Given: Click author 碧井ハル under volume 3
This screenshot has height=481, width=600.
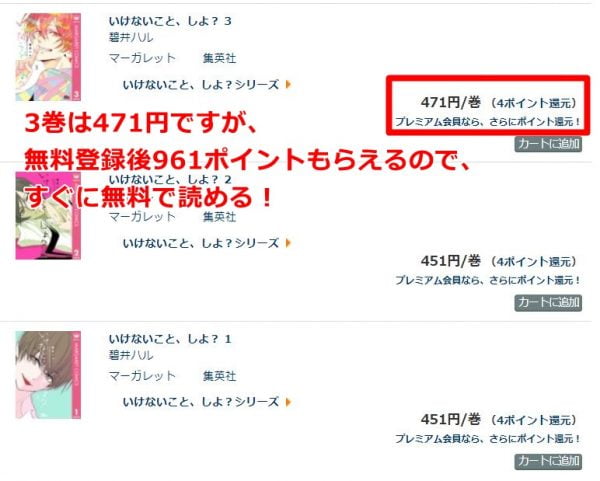Looking at the screenshot, I should point(131,38).
